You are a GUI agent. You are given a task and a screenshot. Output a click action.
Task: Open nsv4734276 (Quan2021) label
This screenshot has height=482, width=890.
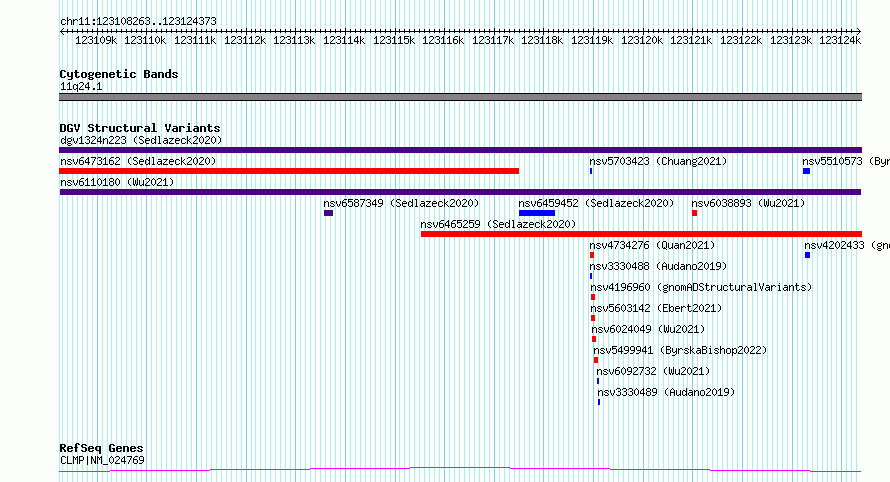click(x=652, y=245)
